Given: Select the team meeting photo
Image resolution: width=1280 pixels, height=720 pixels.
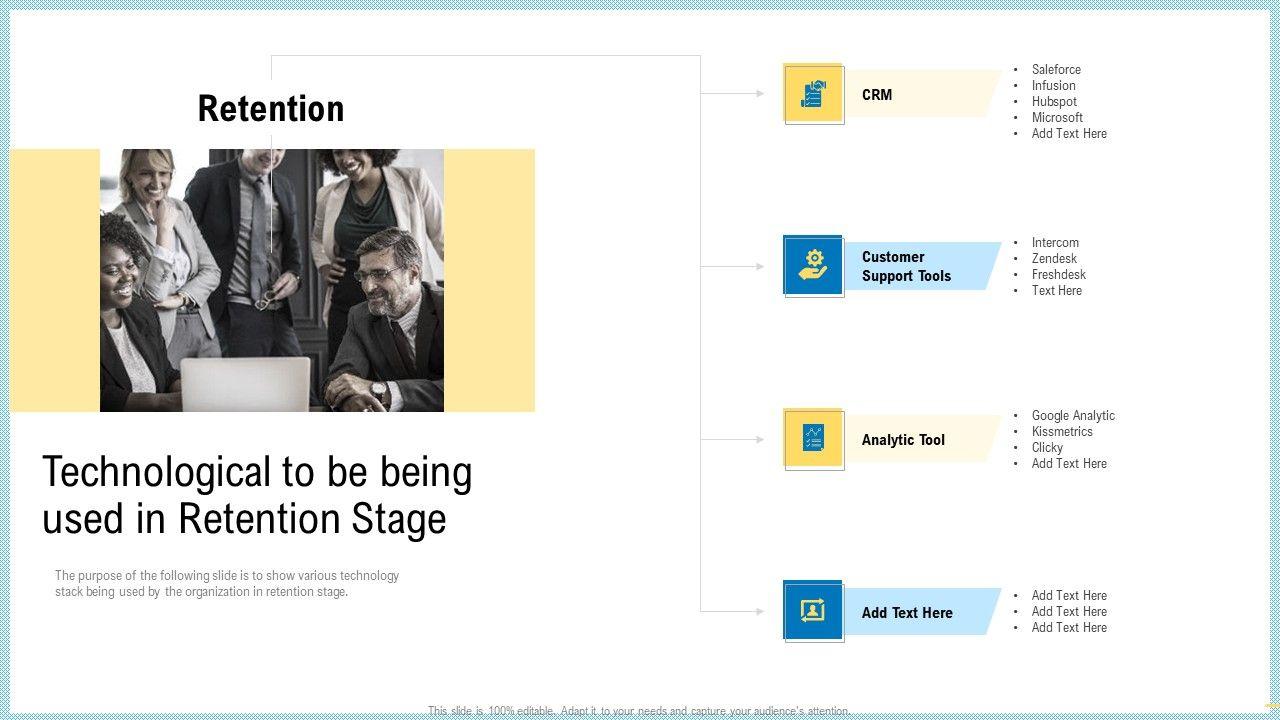Looking at the screenshot, I should pos(272,280).
